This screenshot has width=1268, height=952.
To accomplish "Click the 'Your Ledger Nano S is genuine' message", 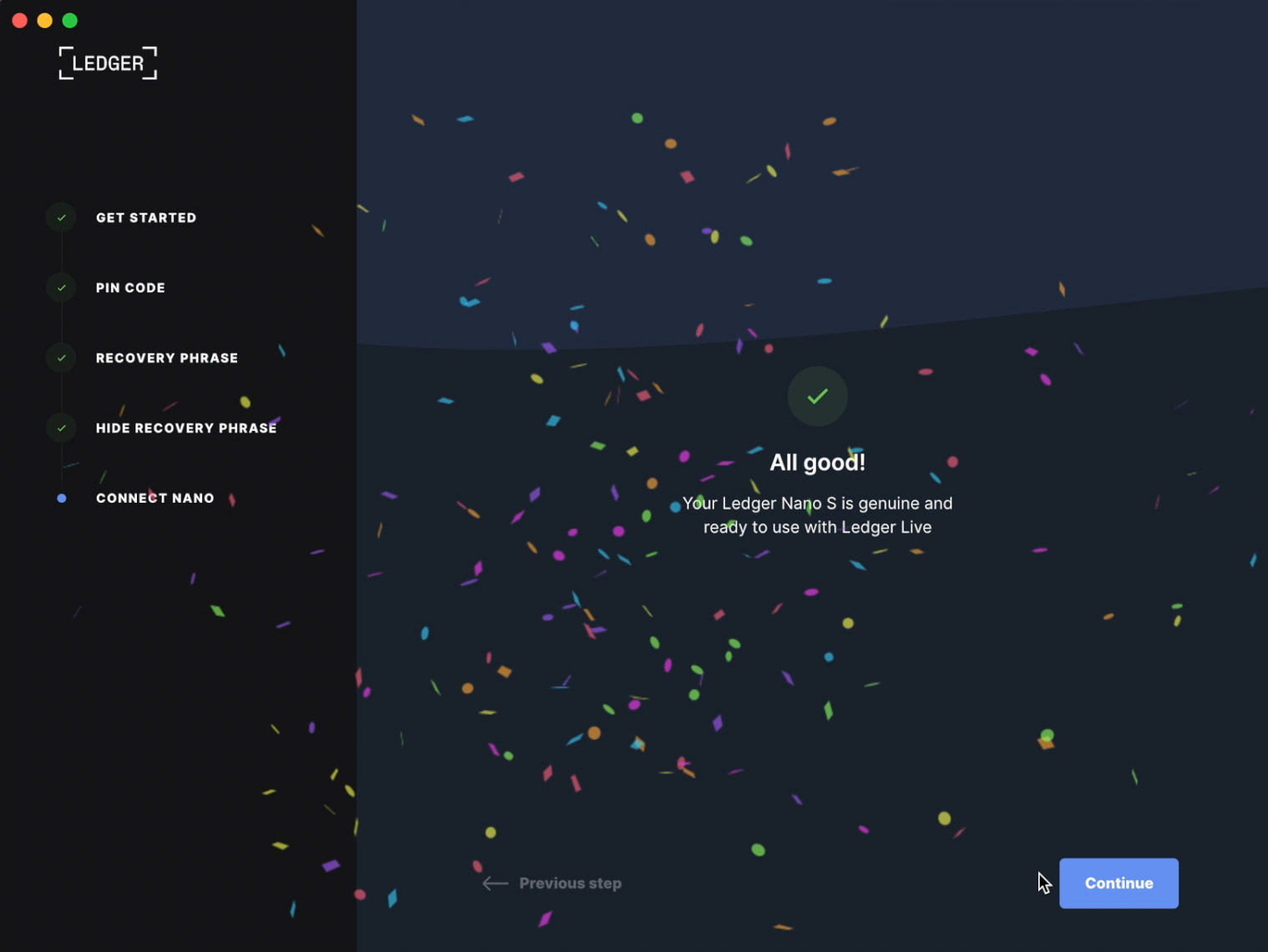I will (x=818, y=515).
